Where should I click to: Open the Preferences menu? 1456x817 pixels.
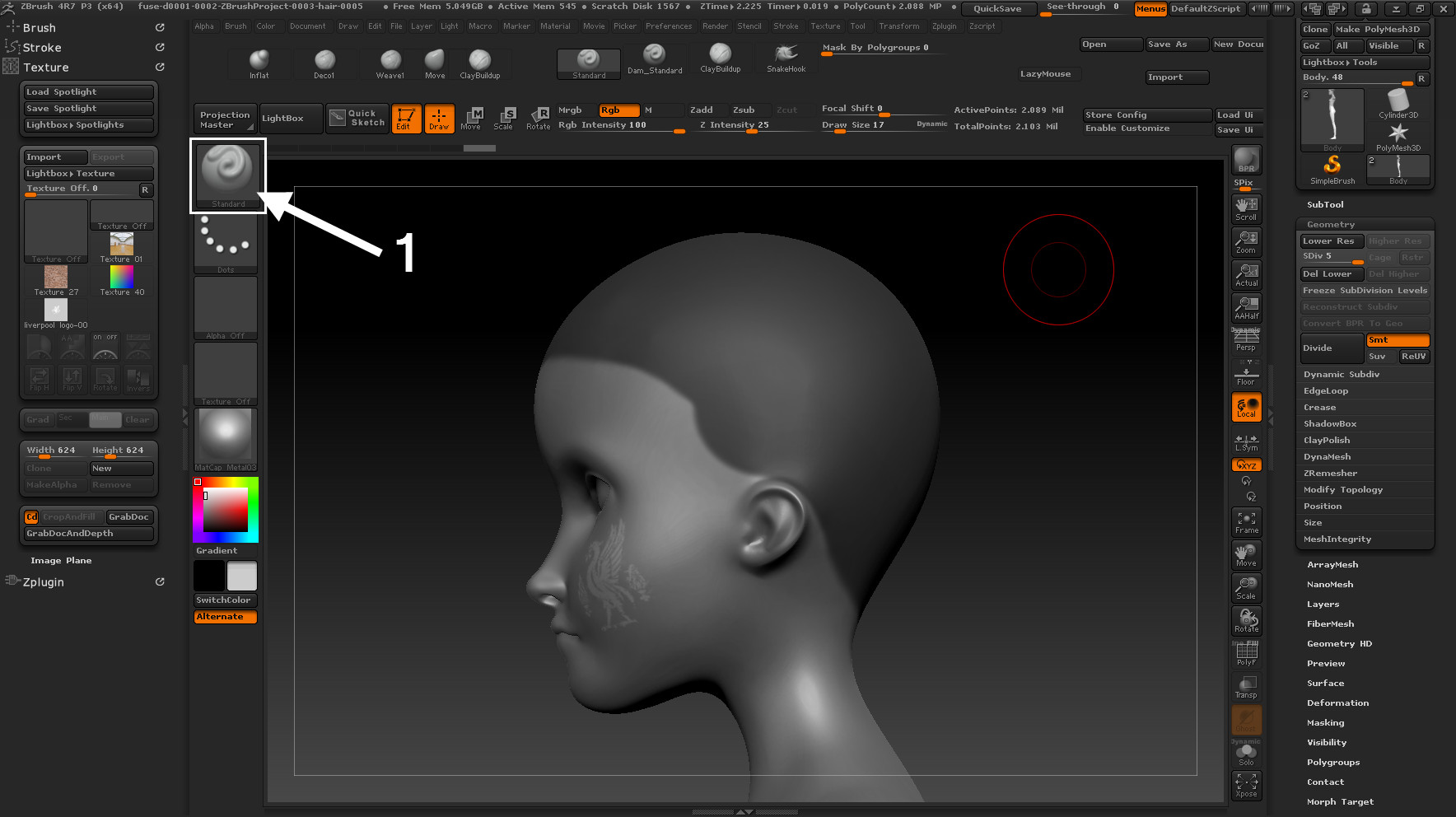[668, 26]
